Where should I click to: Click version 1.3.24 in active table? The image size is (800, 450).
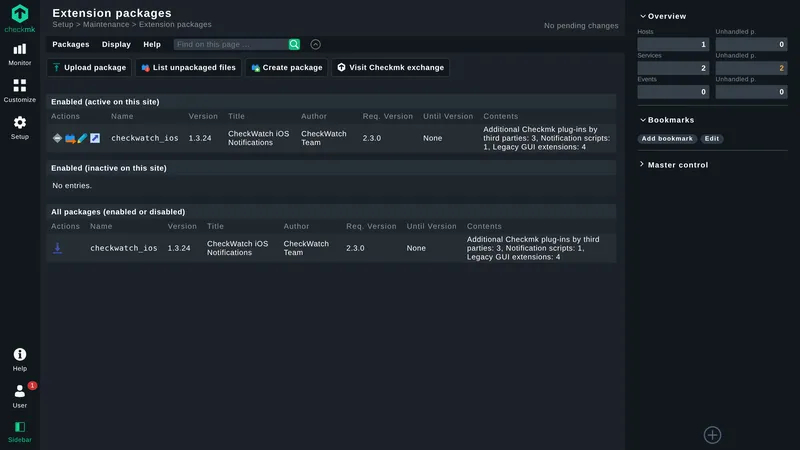pos(200,138)
